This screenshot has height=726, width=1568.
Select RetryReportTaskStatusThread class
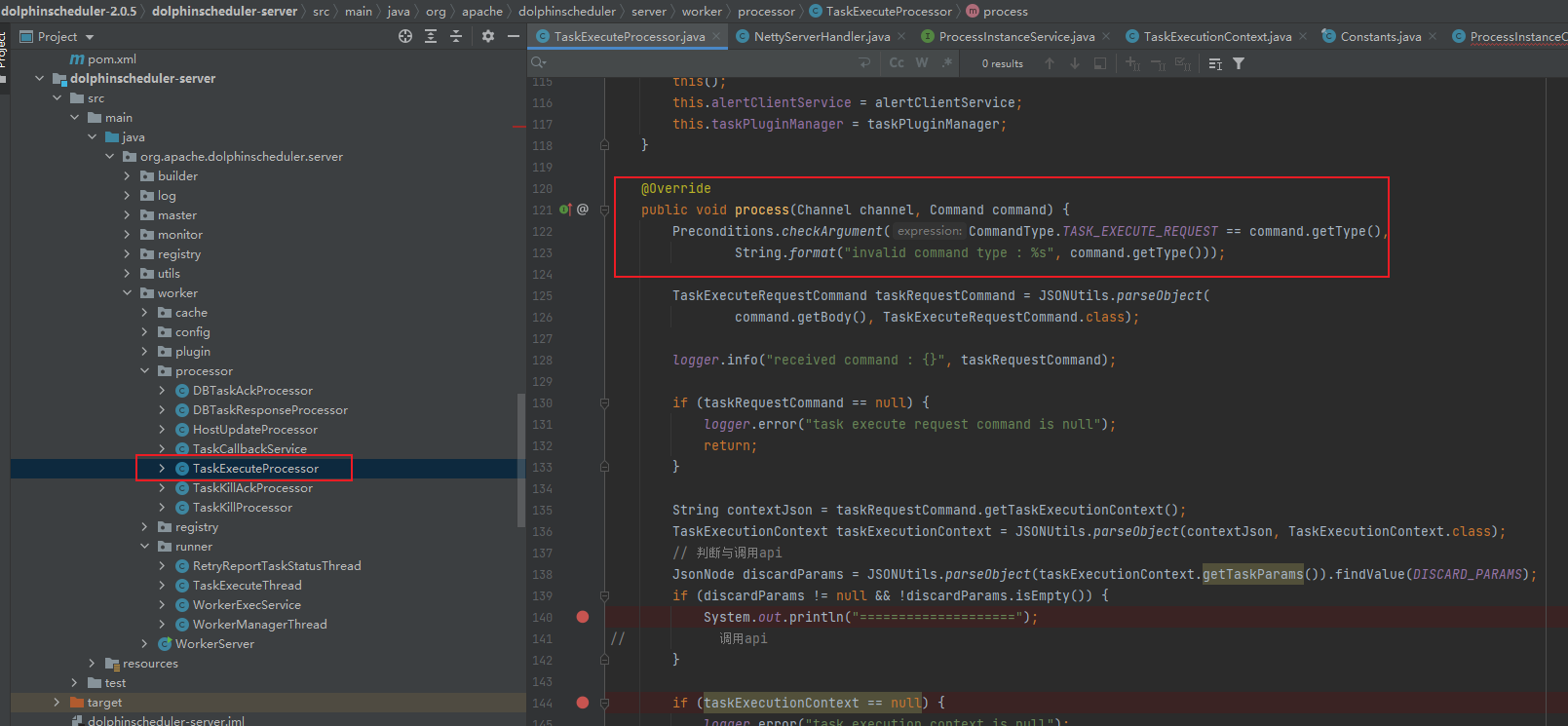tap(277, 566)
